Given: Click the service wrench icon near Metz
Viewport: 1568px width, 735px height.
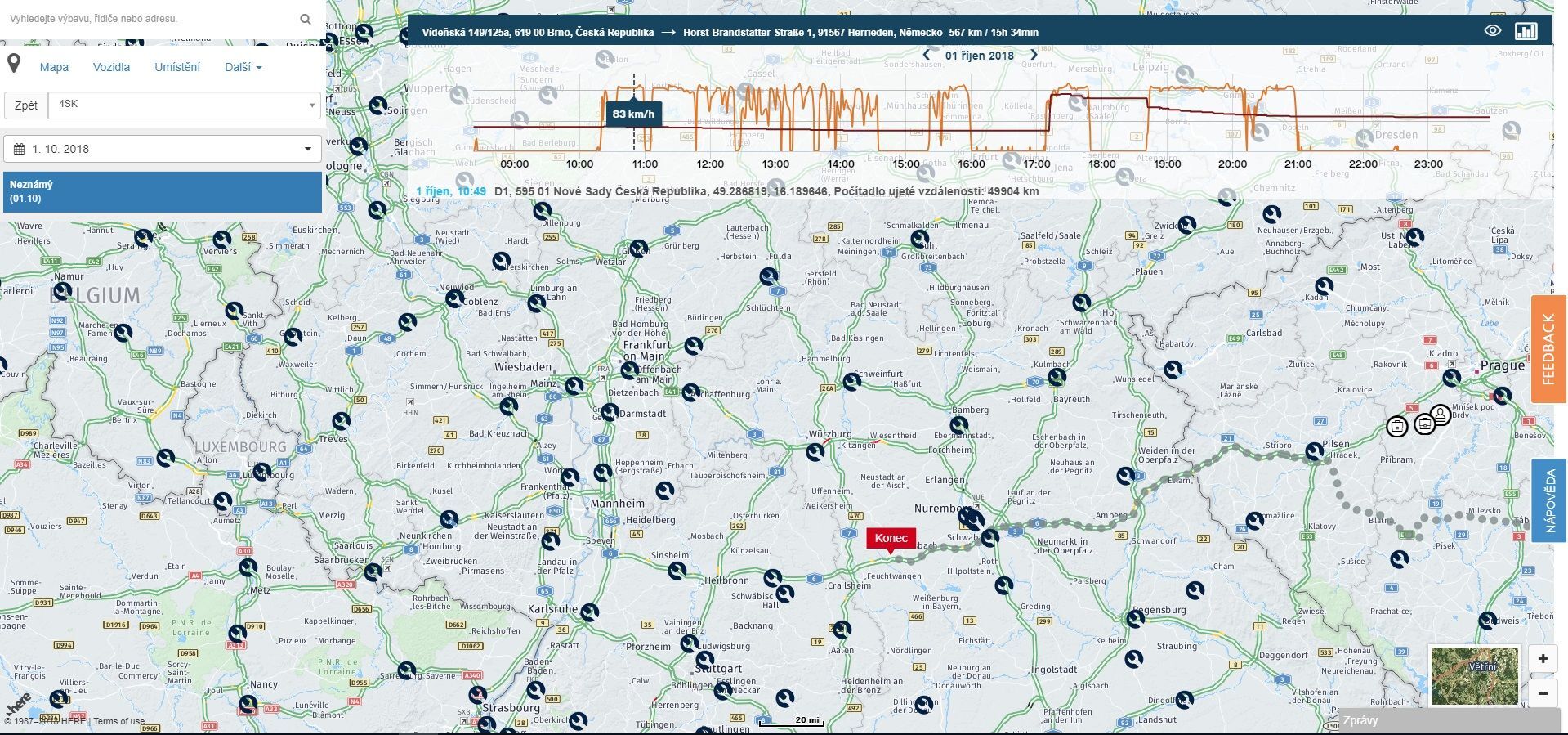Looking at the screenshot, I should tap(248, 567).
